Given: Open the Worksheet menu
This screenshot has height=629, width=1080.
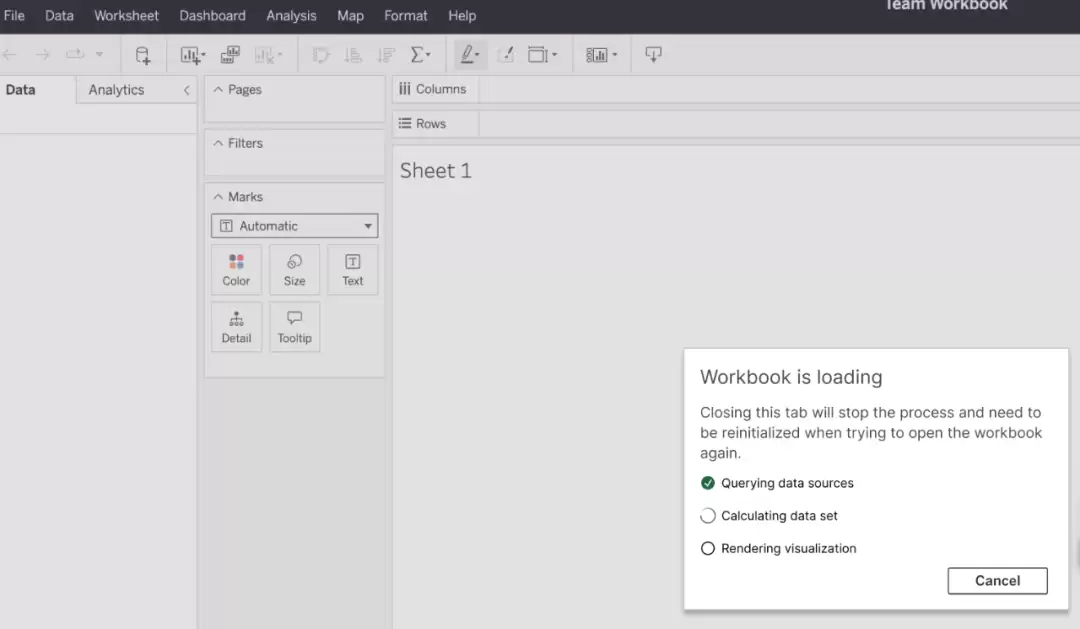Looking at the screenshot, I should pyautogui.click(x=126, y=15).
